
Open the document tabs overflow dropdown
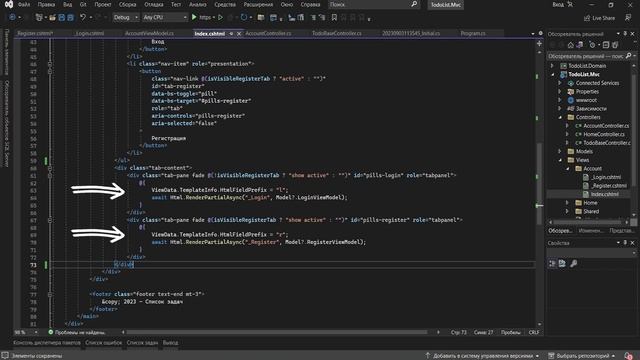click(x=533, y=34)
